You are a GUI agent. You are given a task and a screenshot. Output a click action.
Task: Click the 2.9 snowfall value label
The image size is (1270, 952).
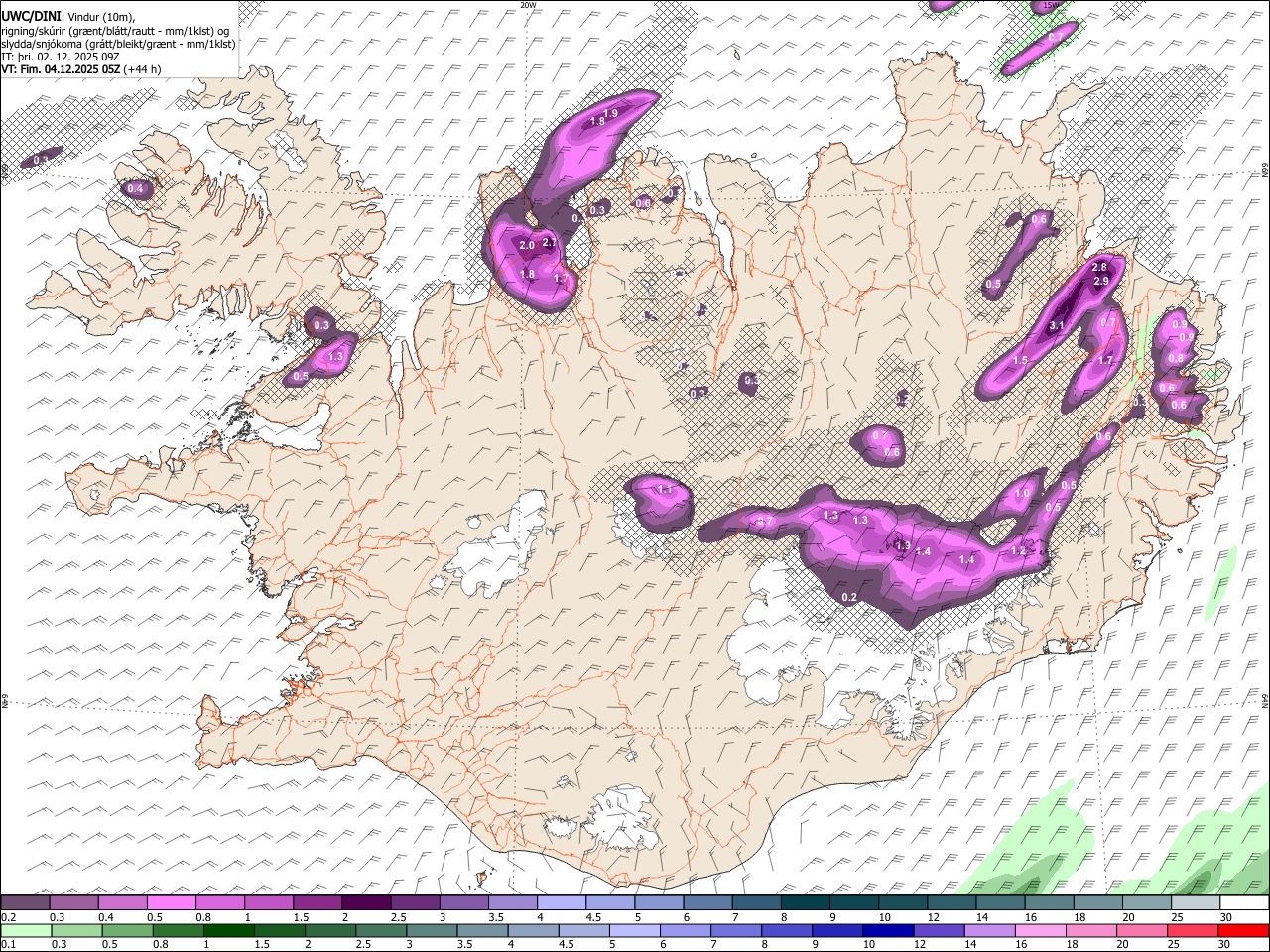1100,282
